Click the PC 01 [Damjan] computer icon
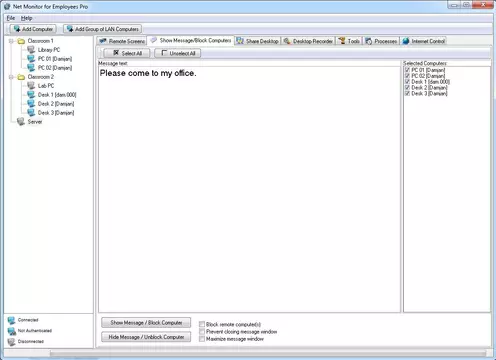 31,59
